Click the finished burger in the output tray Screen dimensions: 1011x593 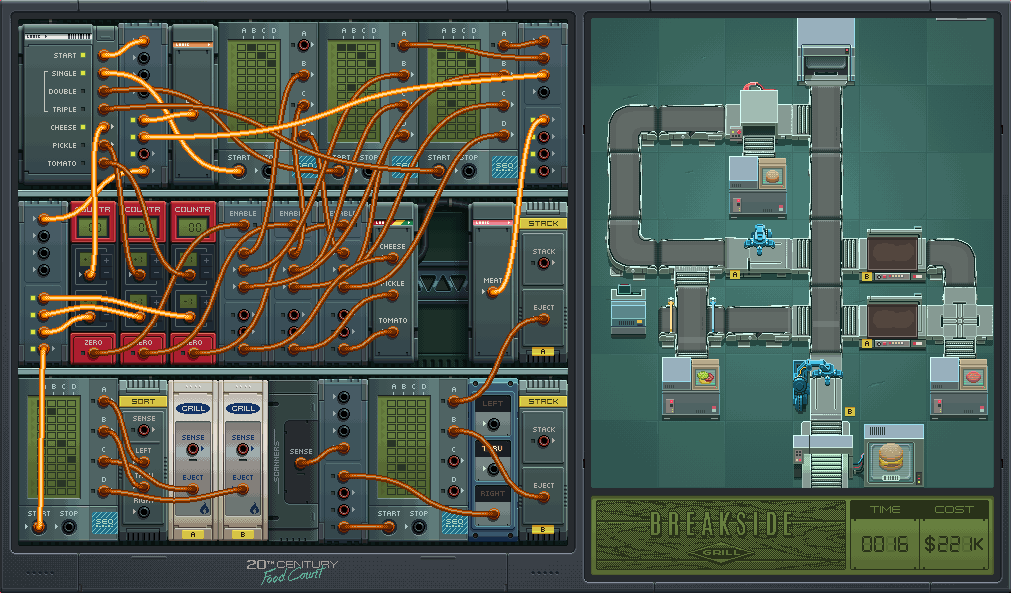[x=892, y=458]
